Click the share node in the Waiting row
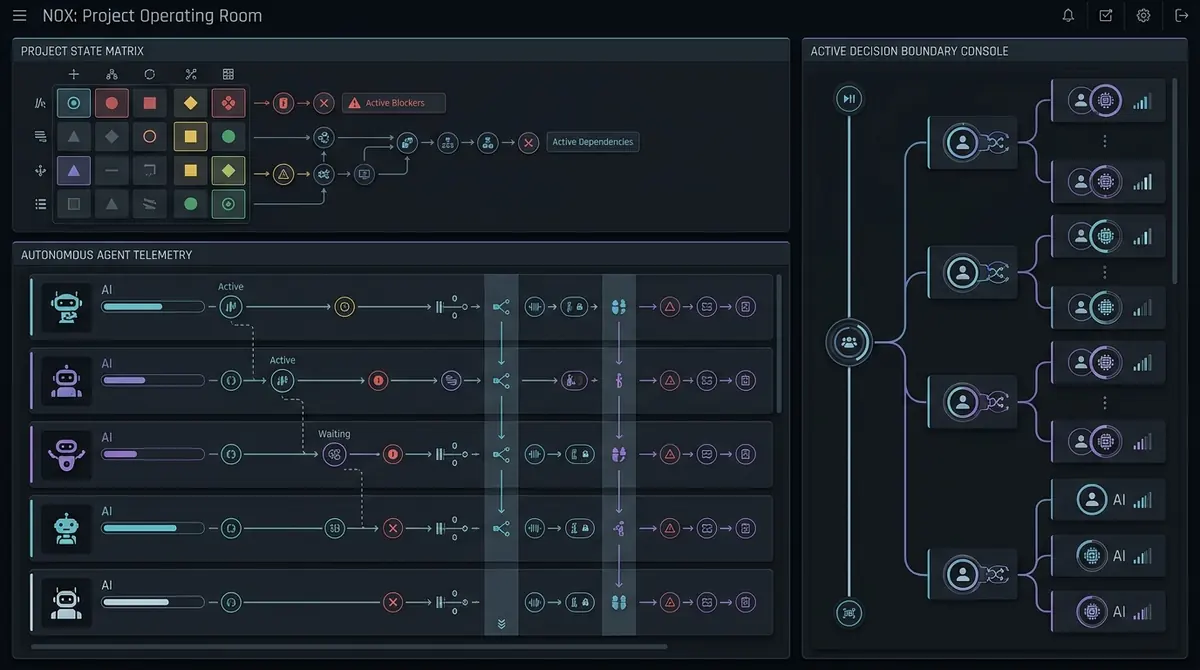 pyautogui.click(x=501, y=455)
